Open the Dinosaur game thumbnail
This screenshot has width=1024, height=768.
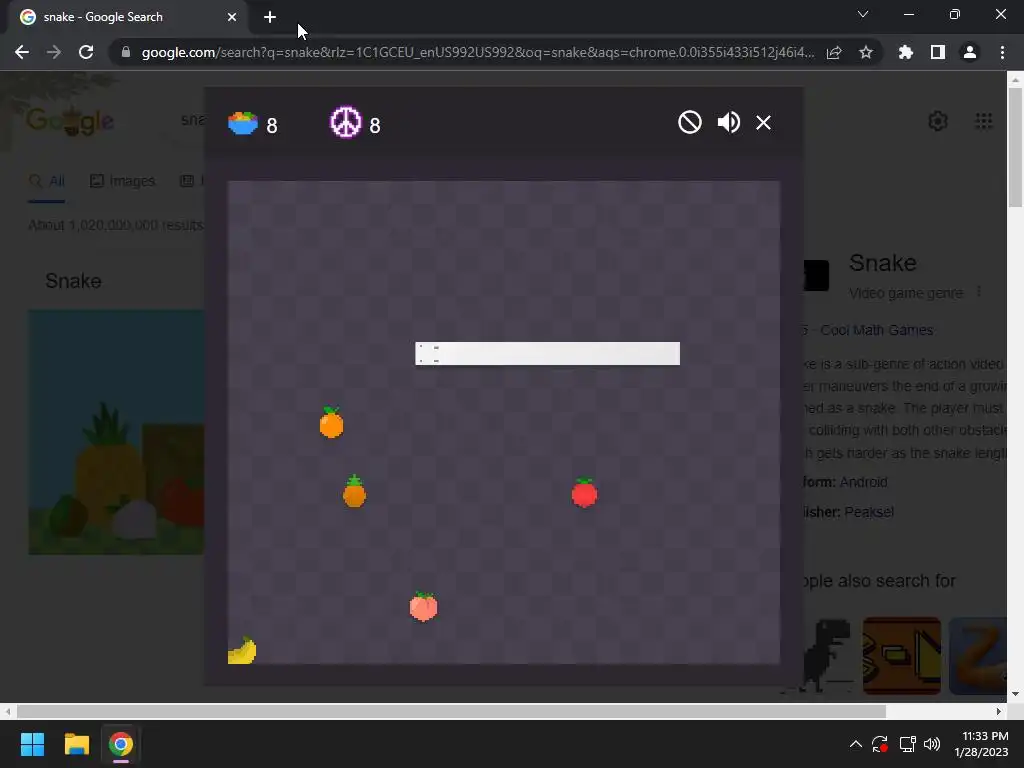tap(826, 655)
